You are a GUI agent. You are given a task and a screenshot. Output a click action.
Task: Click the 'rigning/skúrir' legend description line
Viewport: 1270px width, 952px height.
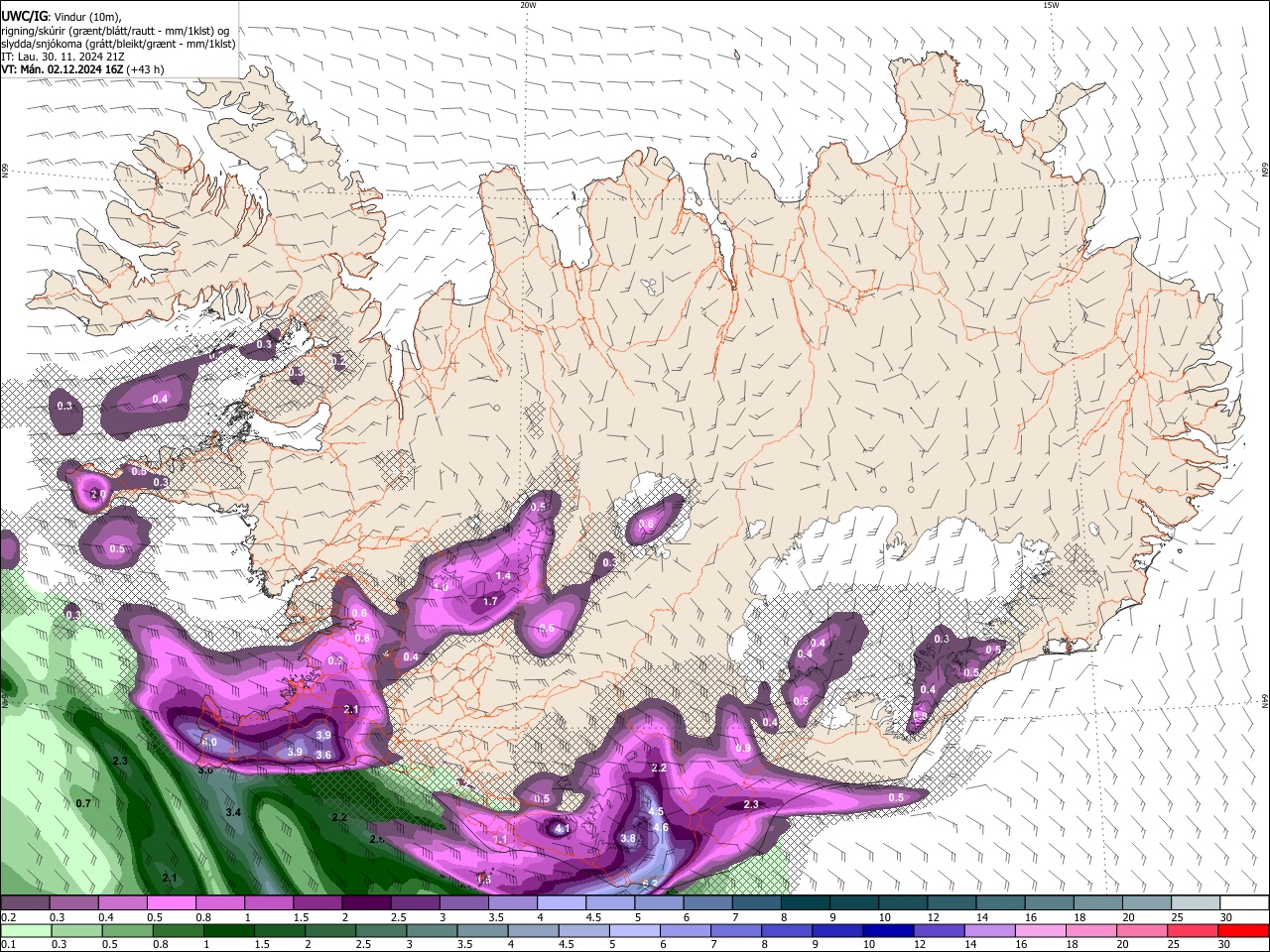tap(115, 31)
